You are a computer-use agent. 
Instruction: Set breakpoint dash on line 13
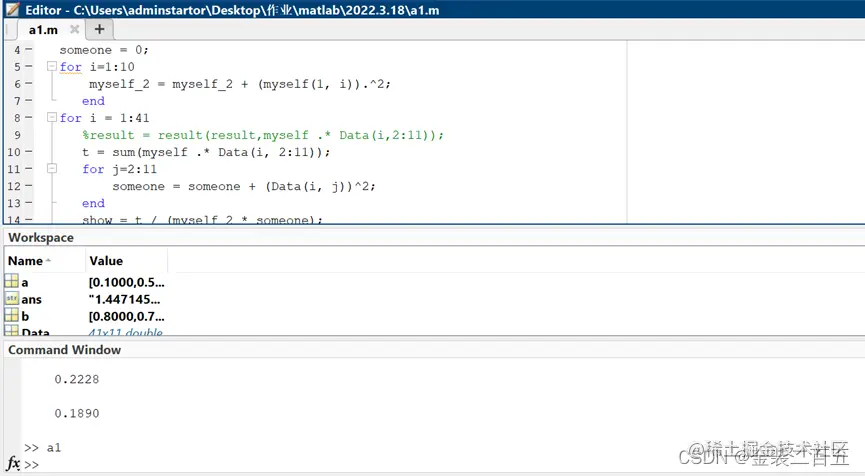29,203
